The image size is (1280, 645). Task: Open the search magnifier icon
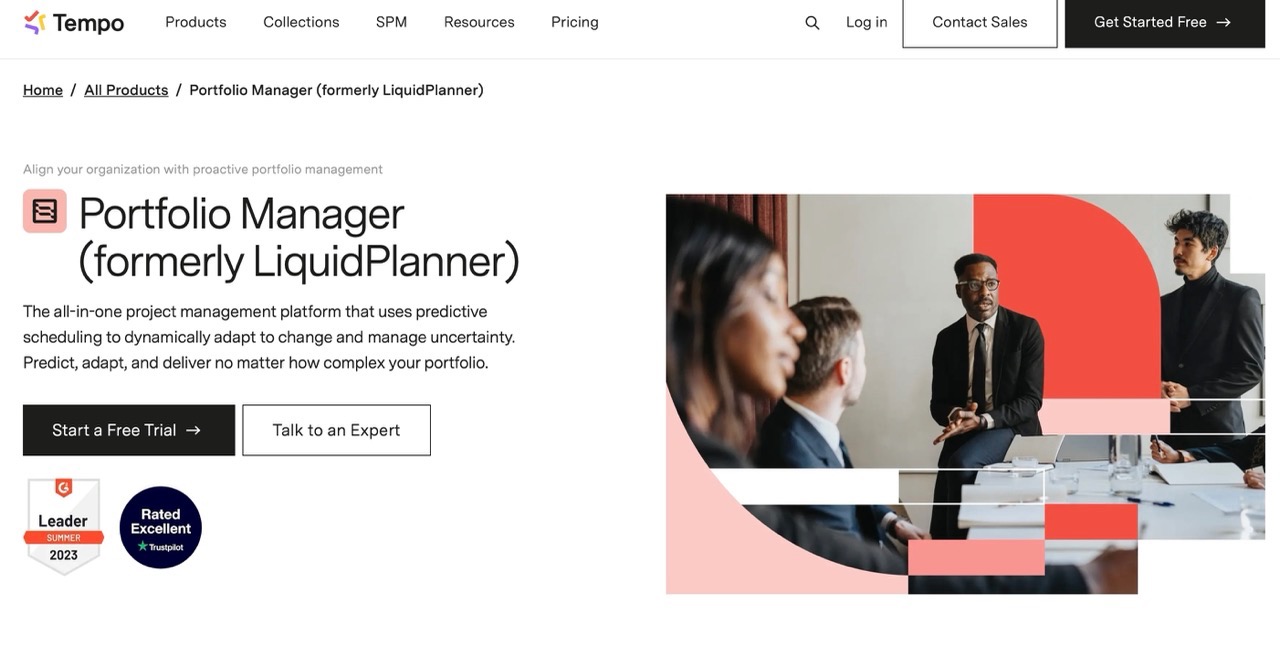(811, 21)
